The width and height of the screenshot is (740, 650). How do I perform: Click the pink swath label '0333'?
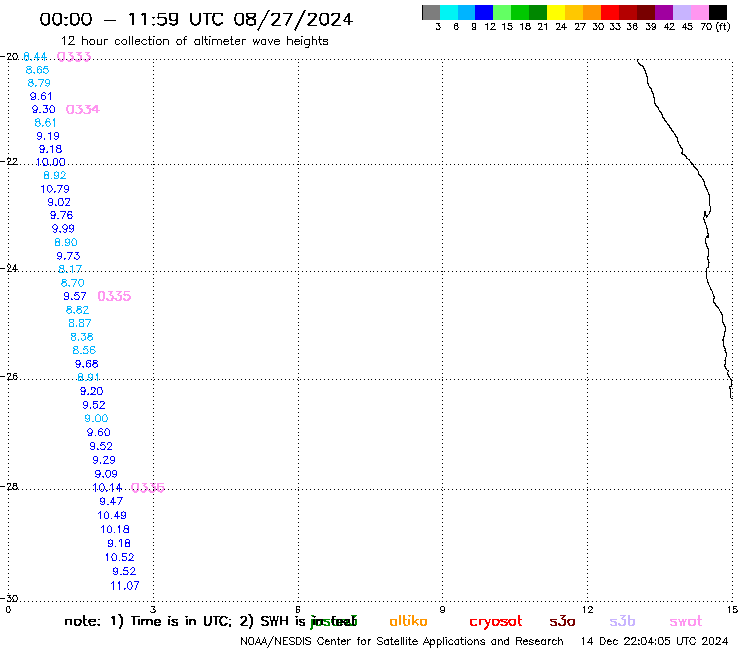pos(74,57)
